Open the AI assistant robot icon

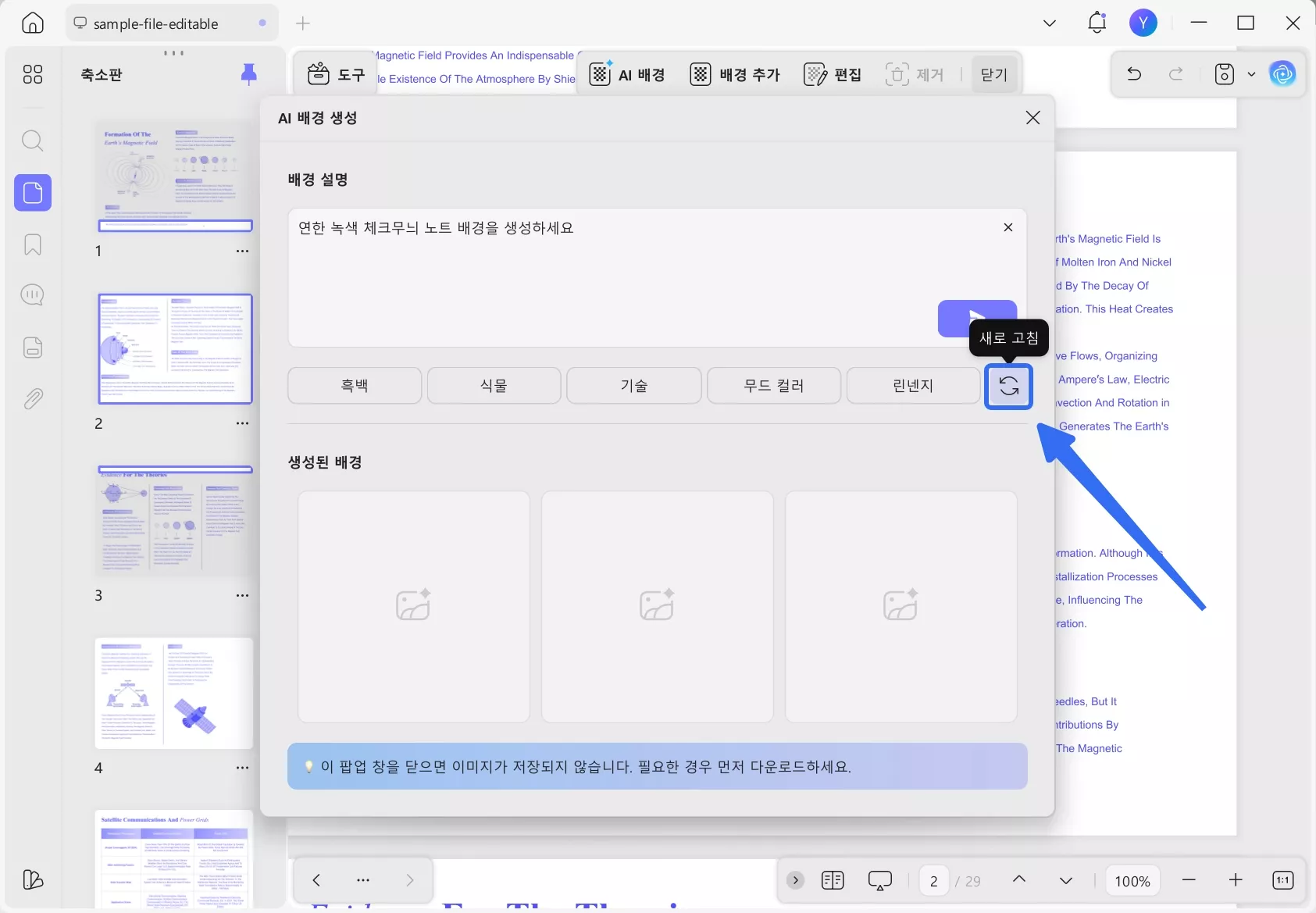(1283, 74)
